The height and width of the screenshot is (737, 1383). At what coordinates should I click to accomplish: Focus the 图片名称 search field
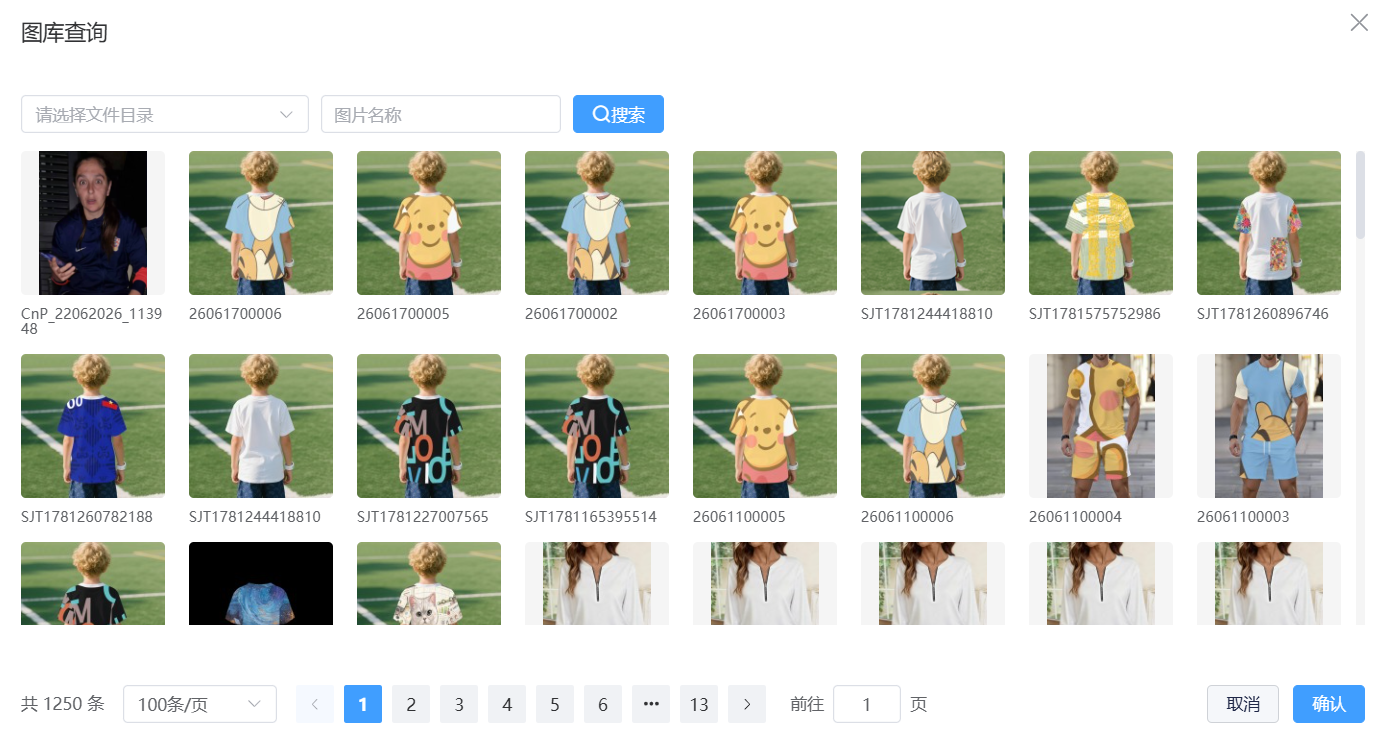coord(441,114)
